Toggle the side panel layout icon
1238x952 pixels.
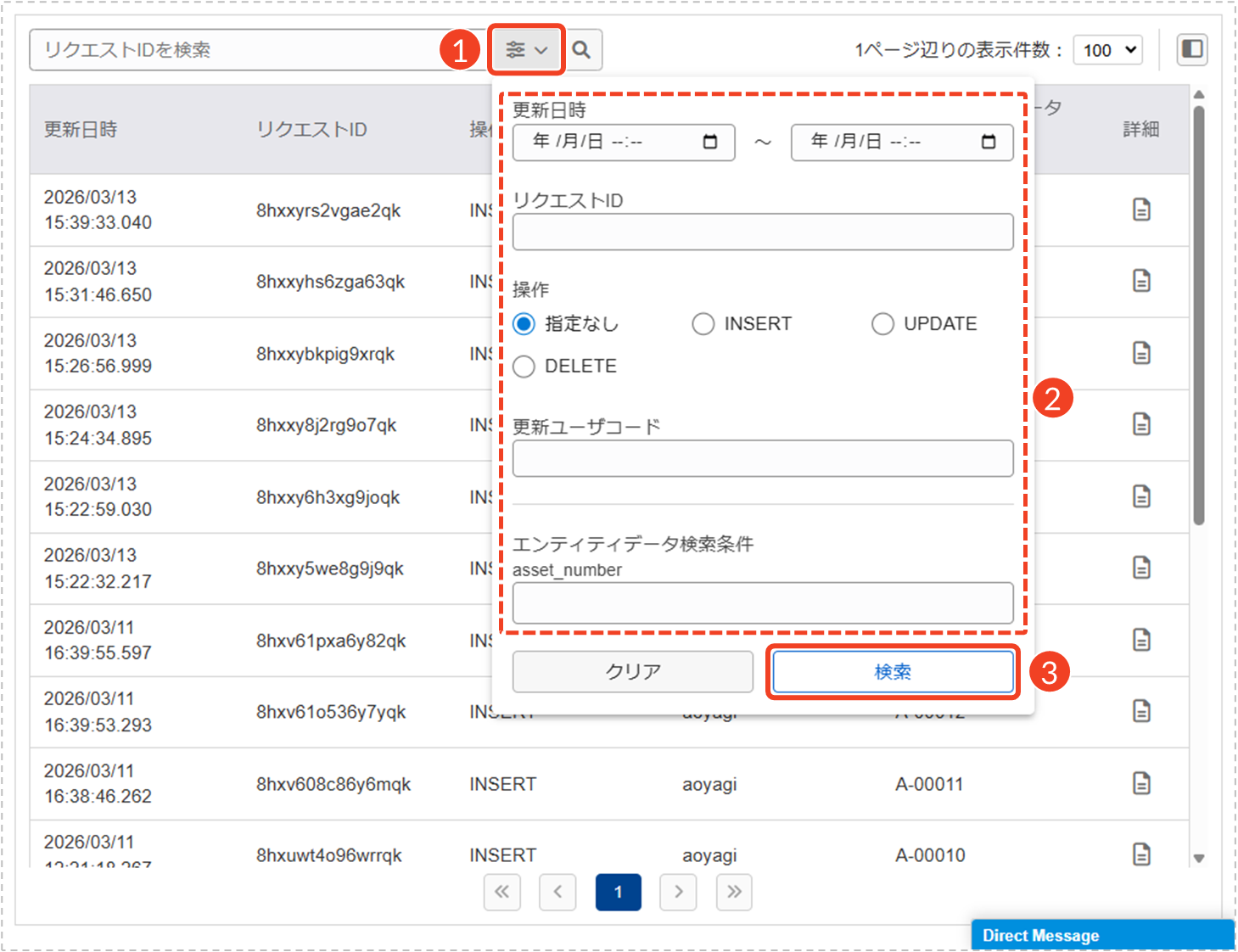click(1192, 49)
